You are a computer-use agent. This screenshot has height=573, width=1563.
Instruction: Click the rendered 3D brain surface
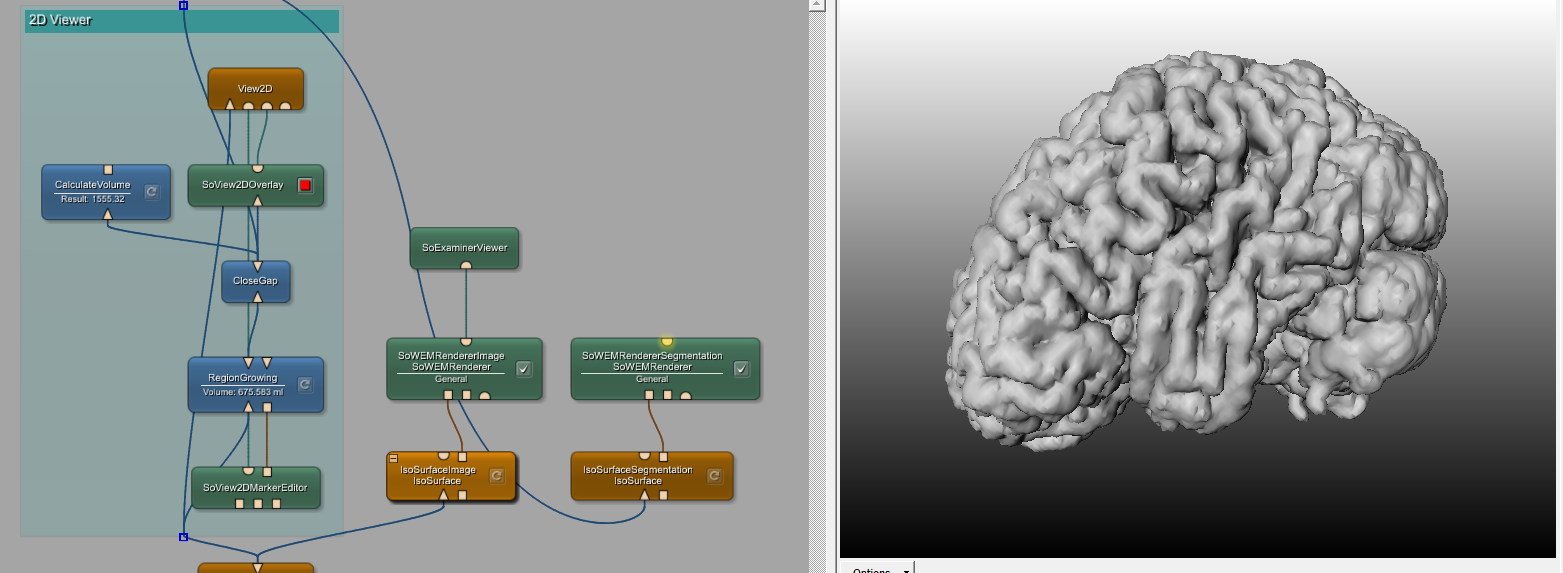[1190, 260]
